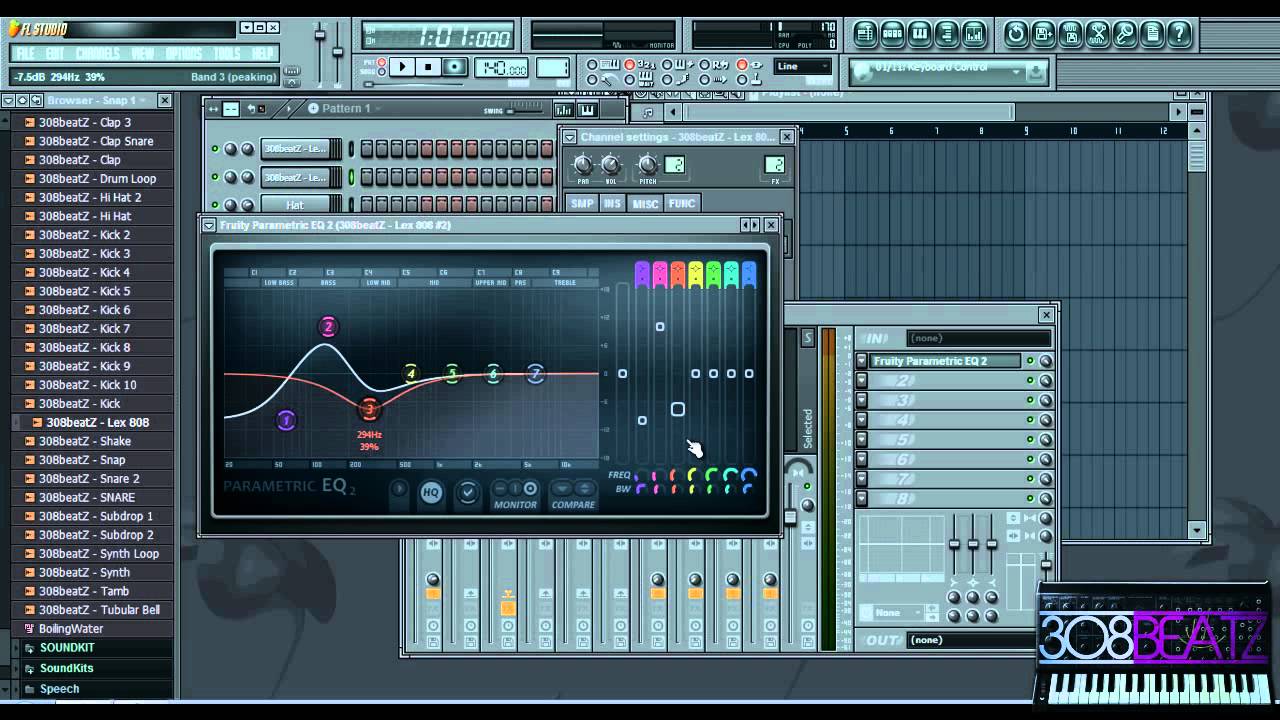Open the playlist view toolbar icon
This screenshot has width=1280, height=720.
[x=866, y=33]
